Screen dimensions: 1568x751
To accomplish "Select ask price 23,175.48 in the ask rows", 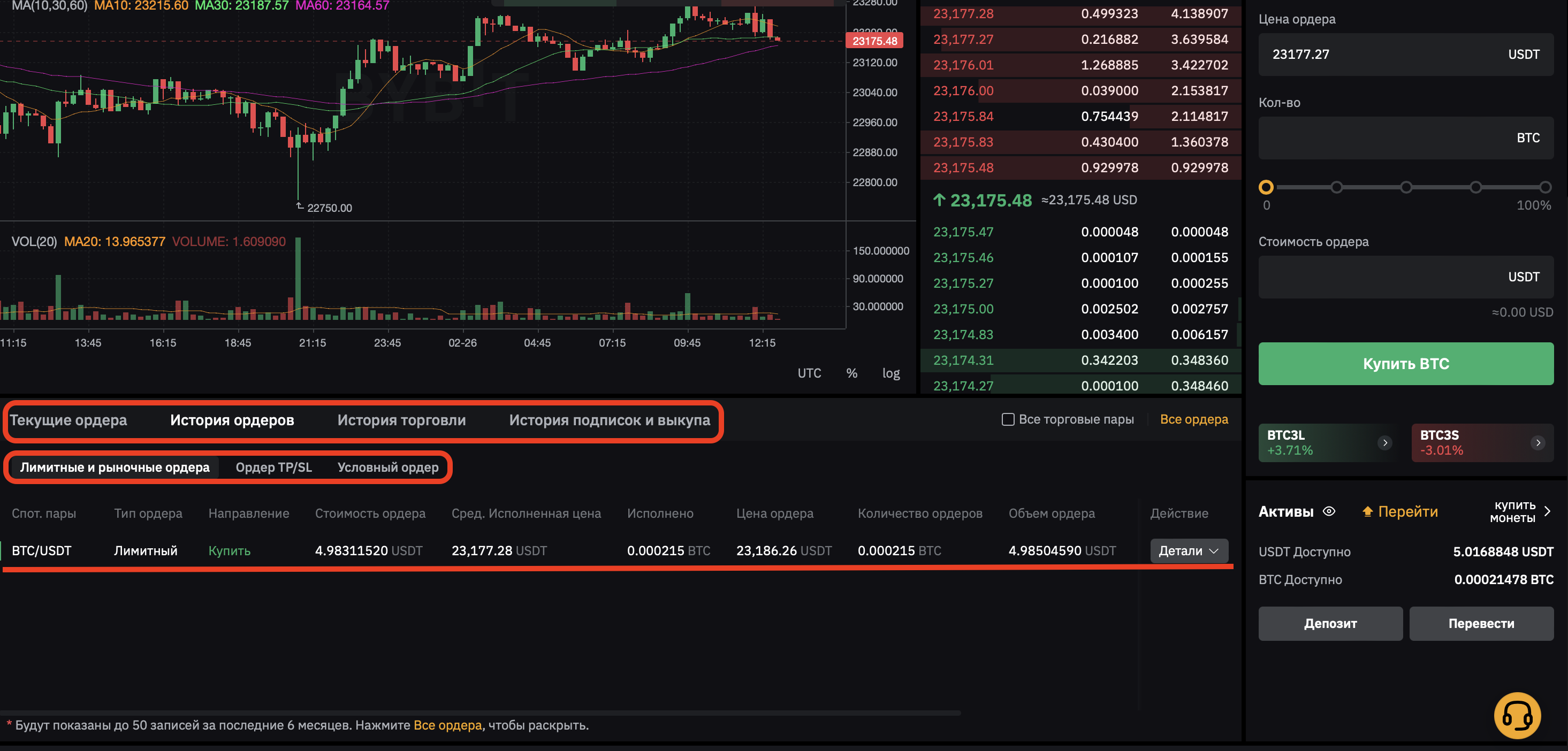I will [963, 167].
